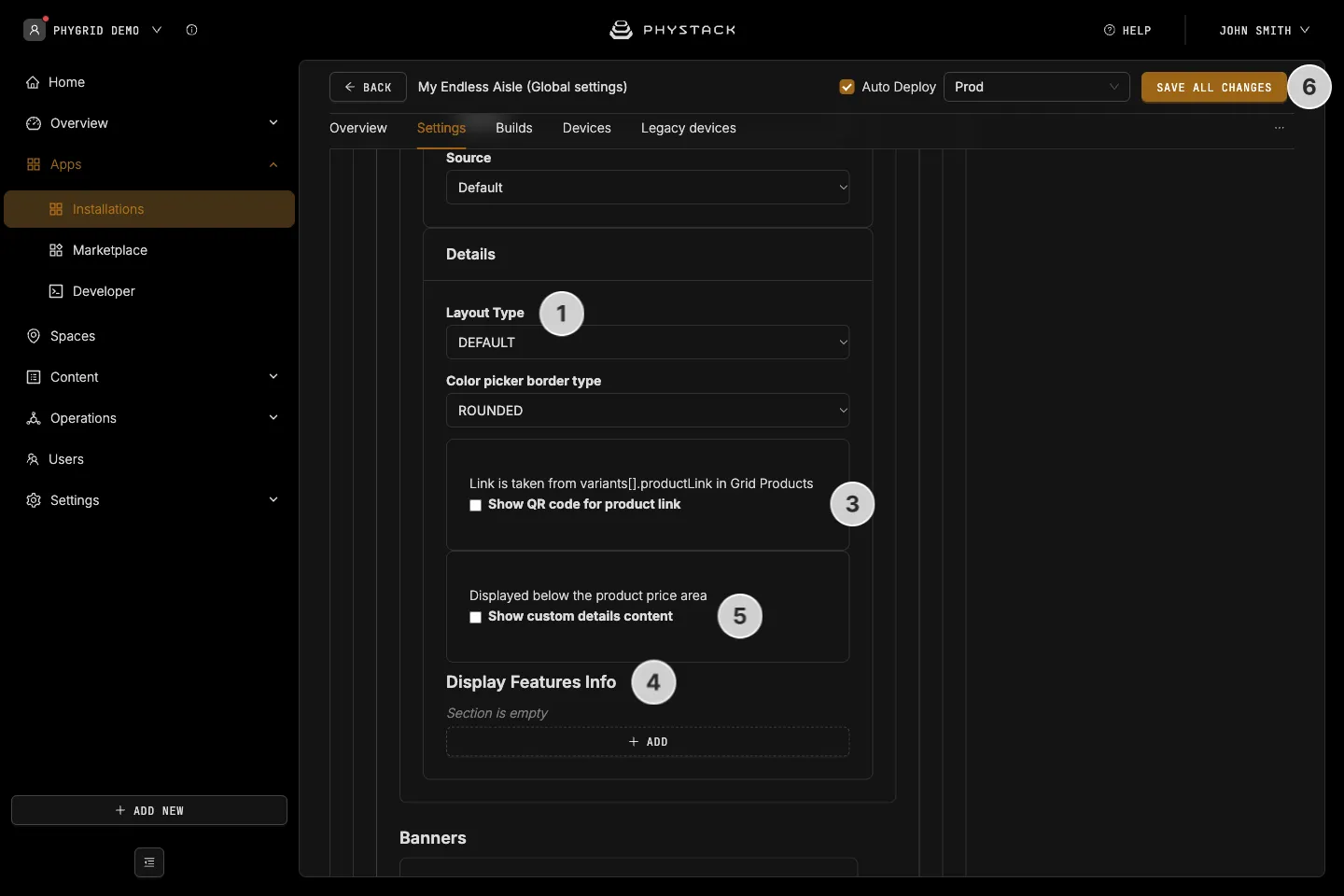Image resolution: width=1344 pixels, height=896 pixels.
Task: Switch to the Overview tab
Action: (358, 128)
